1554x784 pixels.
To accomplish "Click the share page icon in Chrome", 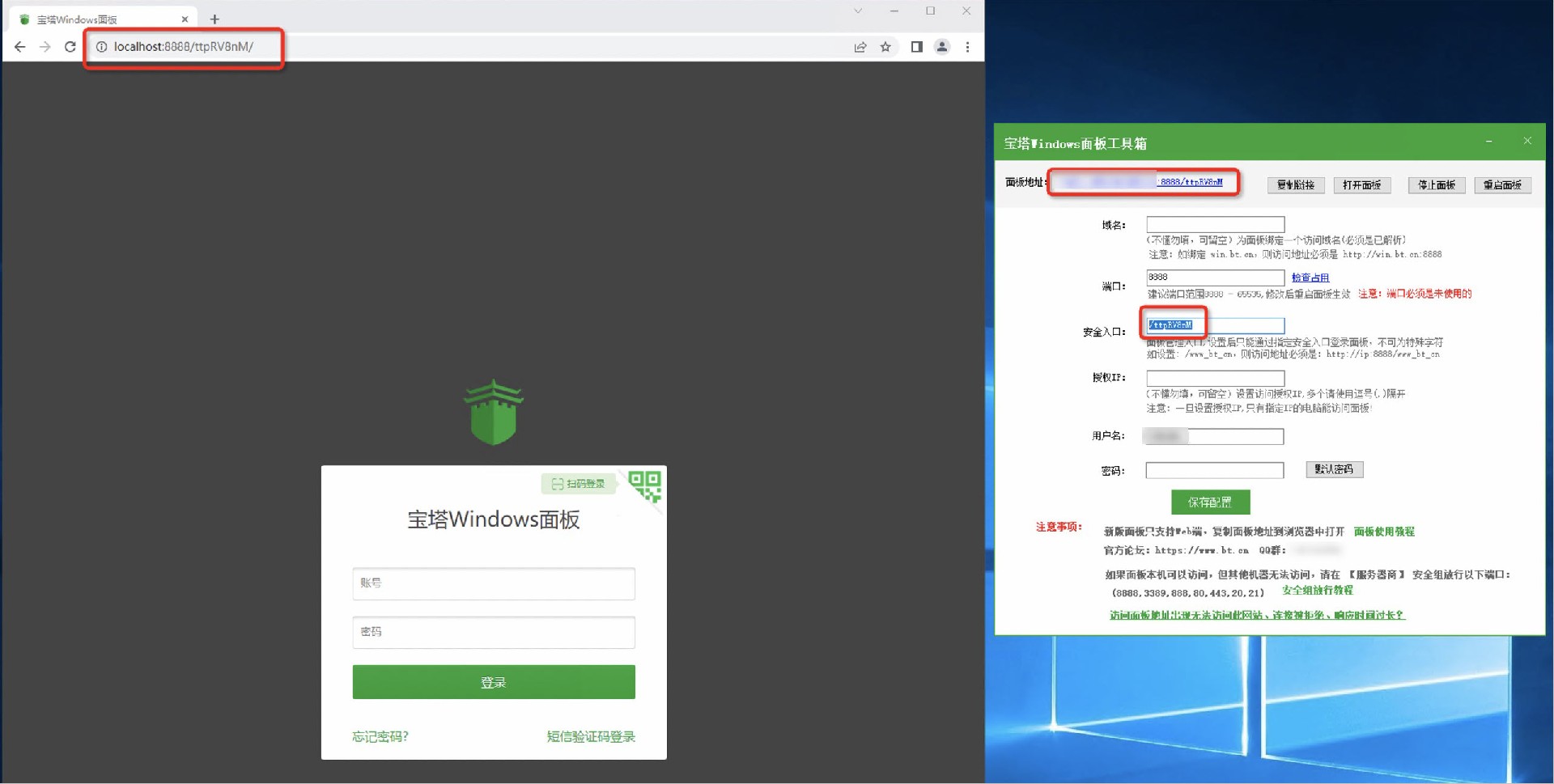I will point(860,47).
